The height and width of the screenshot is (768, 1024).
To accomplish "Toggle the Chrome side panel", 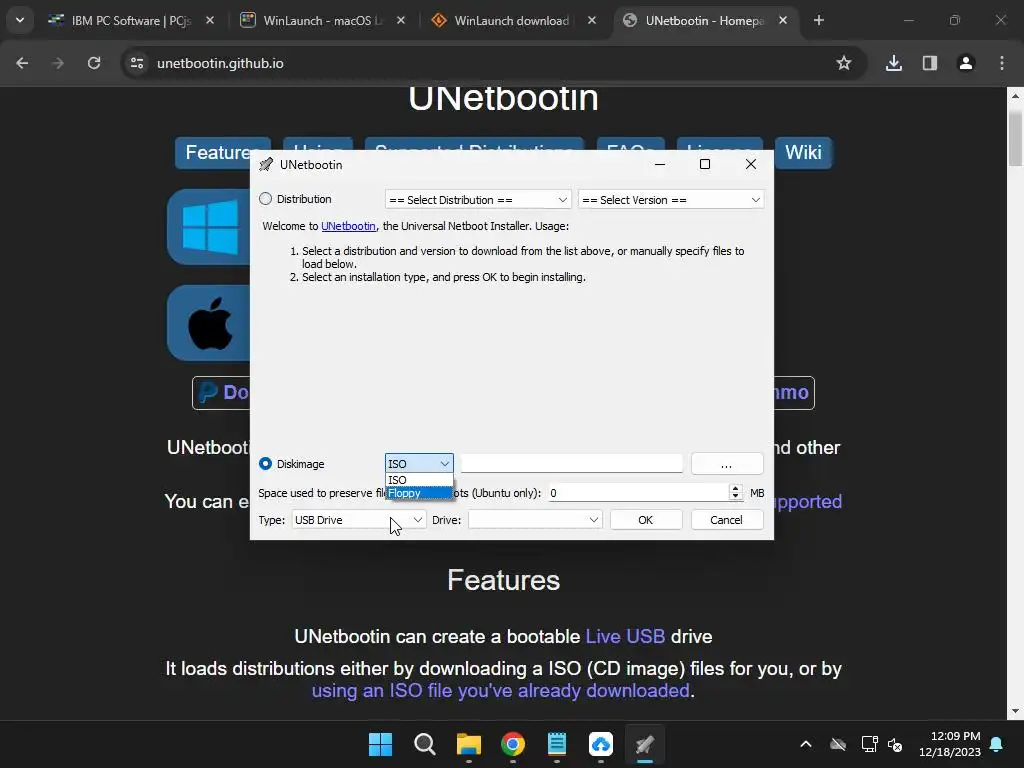I will 930,63.
